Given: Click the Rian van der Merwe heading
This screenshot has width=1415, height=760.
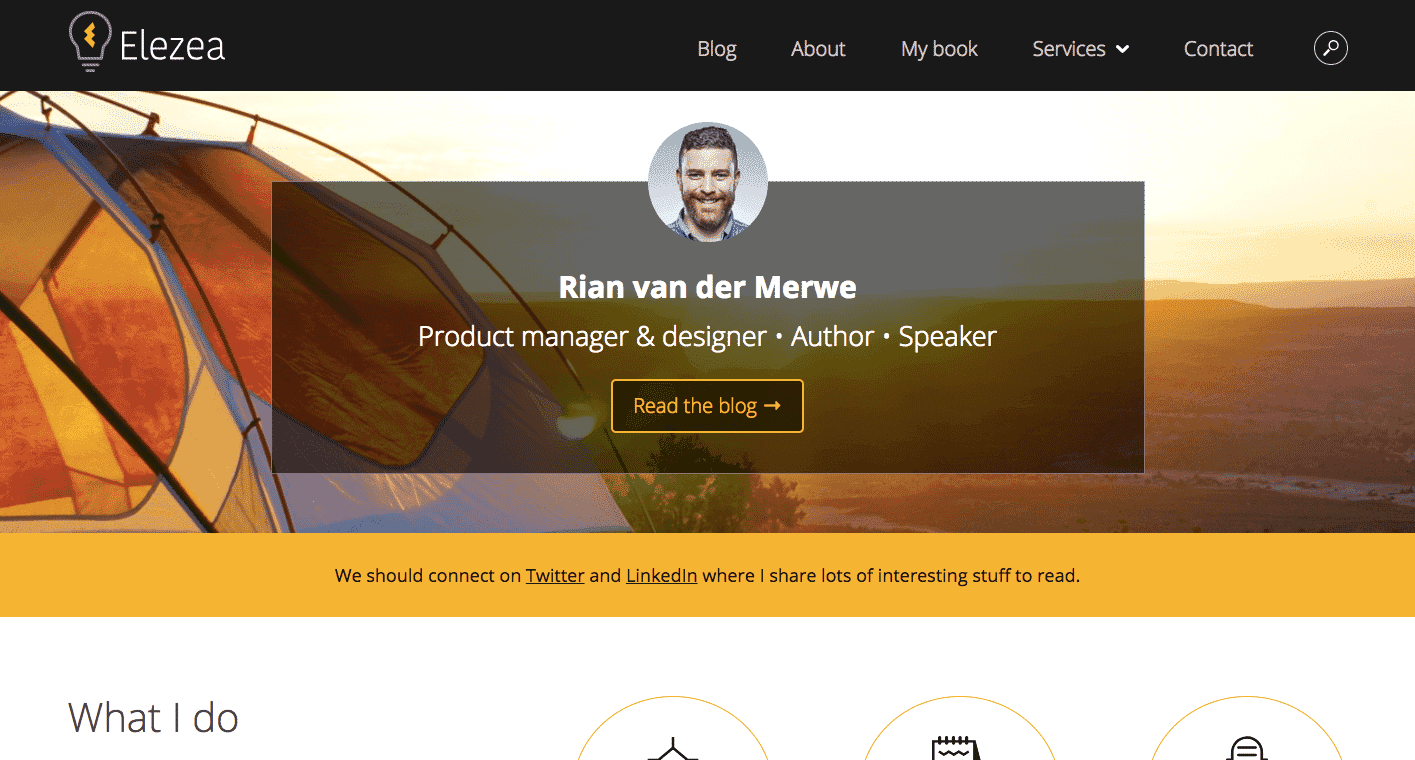Looking at the screenshot, I should [707, 287].
